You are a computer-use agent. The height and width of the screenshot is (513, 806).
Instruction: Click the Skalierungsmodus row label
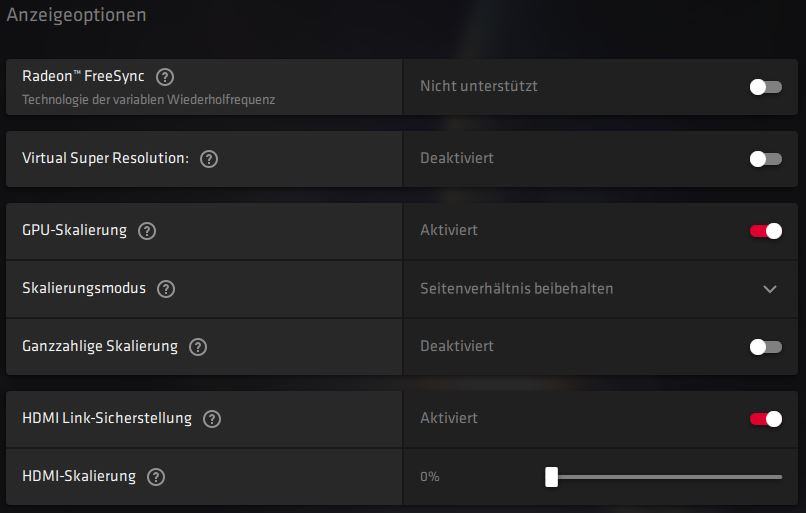(x=84, y=288)
